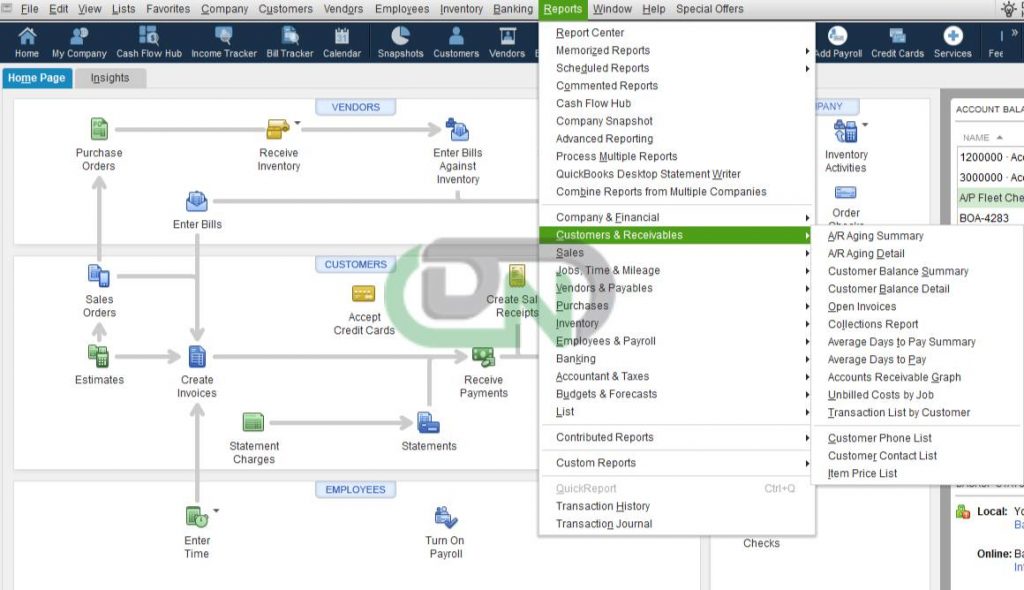Image resolution: width=1024 pixels, height=590 pixels.
Task: Click the Turn On Payroll icon
Action: [x=445, y=517]
